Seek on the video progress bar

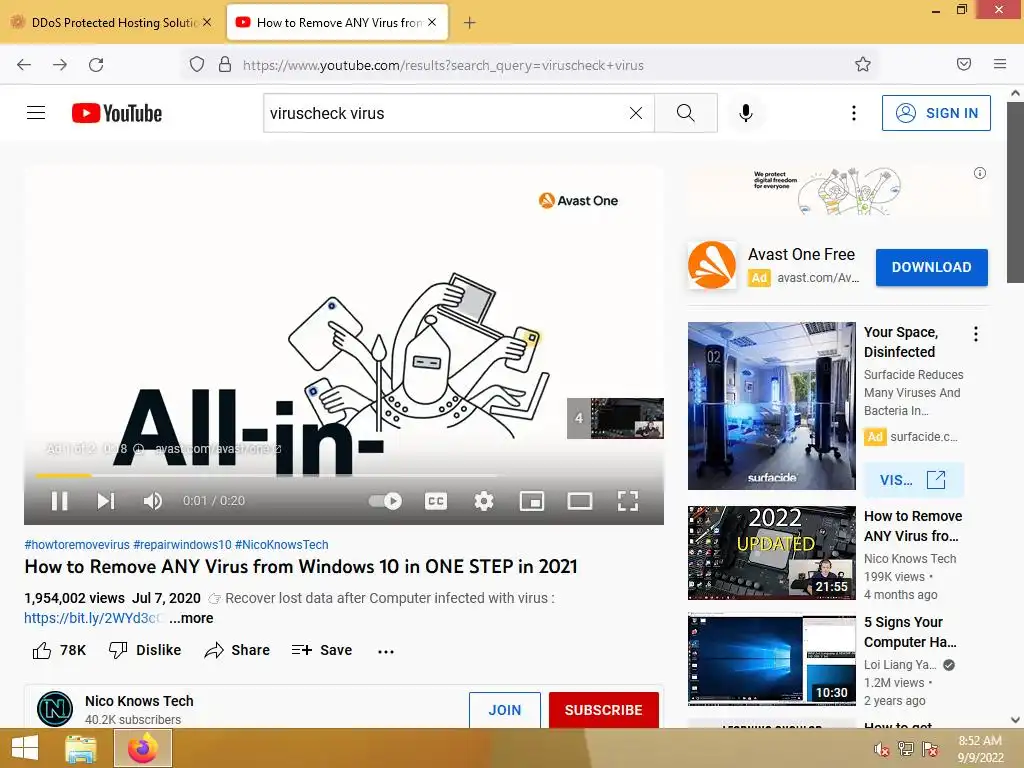(344, 475)
